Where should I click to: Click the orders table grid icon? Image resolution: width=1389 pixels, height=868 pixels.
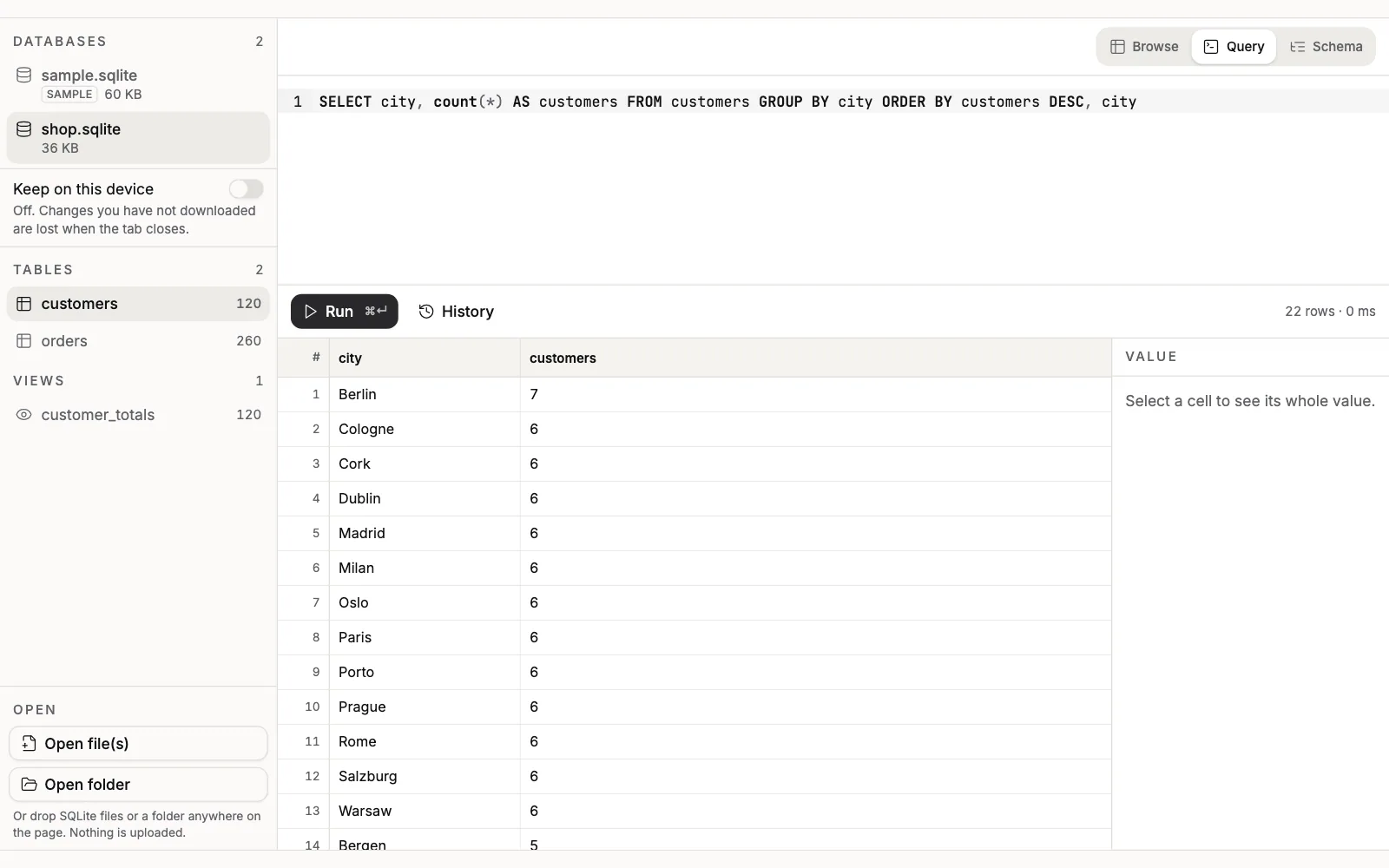tap(24, 341)
